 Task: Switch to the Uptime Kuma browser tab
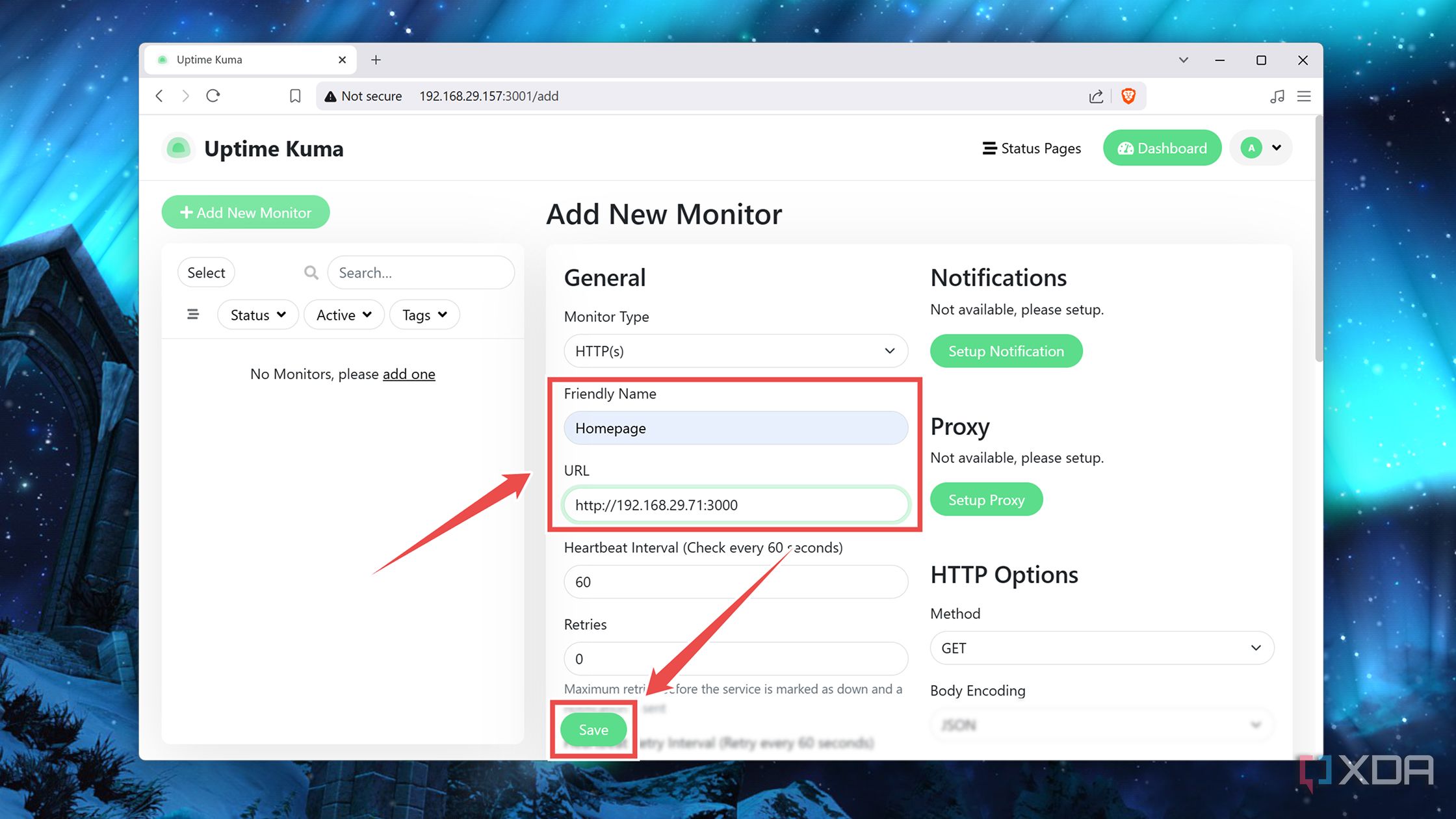coord(208,59)
